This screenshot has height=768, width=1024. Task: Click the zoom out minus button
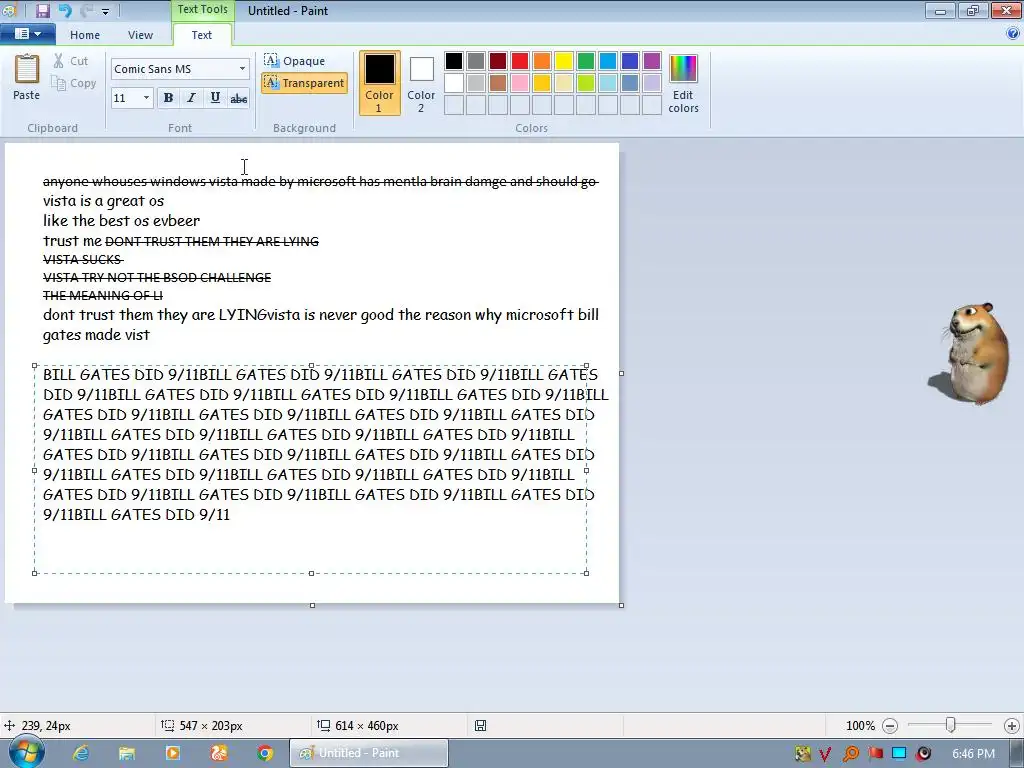tap(889, 726)
